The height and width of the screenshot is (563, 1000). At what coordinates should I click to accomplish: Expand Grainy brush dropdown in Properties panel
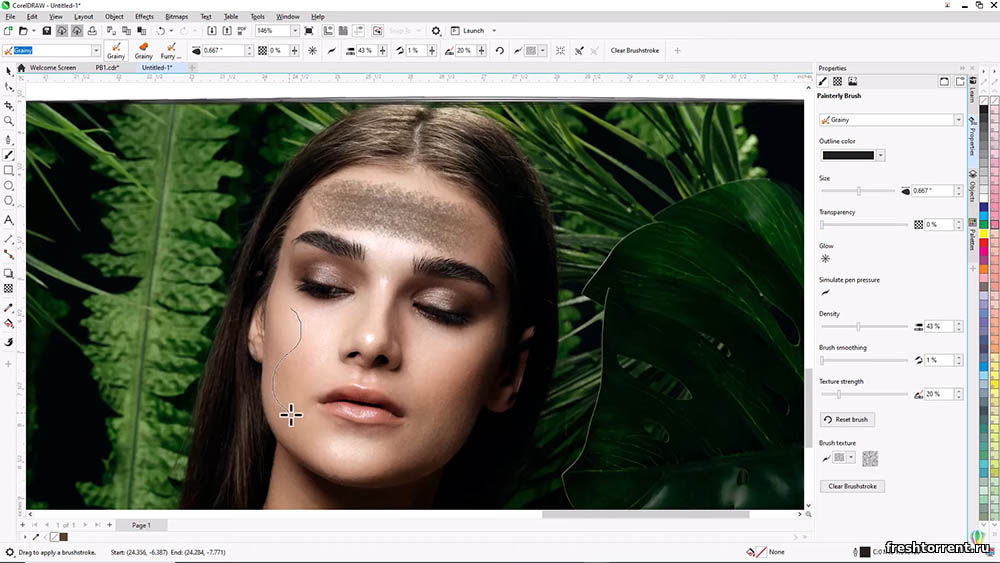click(x=958, y=120)
